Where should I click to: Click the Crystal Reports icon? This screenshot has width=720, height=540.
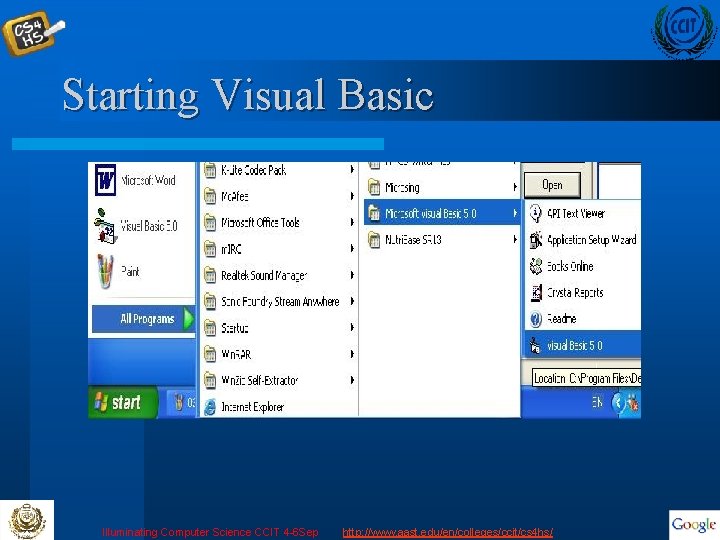click(x=535, y=292)
